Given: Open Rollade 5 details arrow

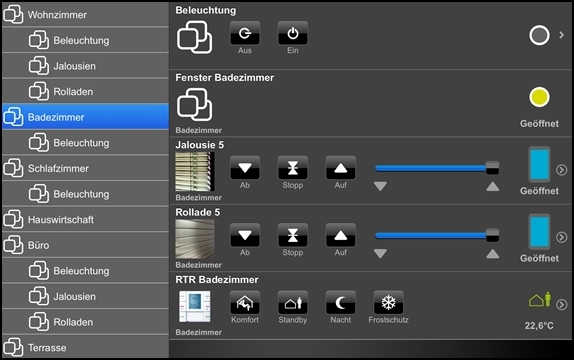Looking at the screenshot, I should 562,237.
